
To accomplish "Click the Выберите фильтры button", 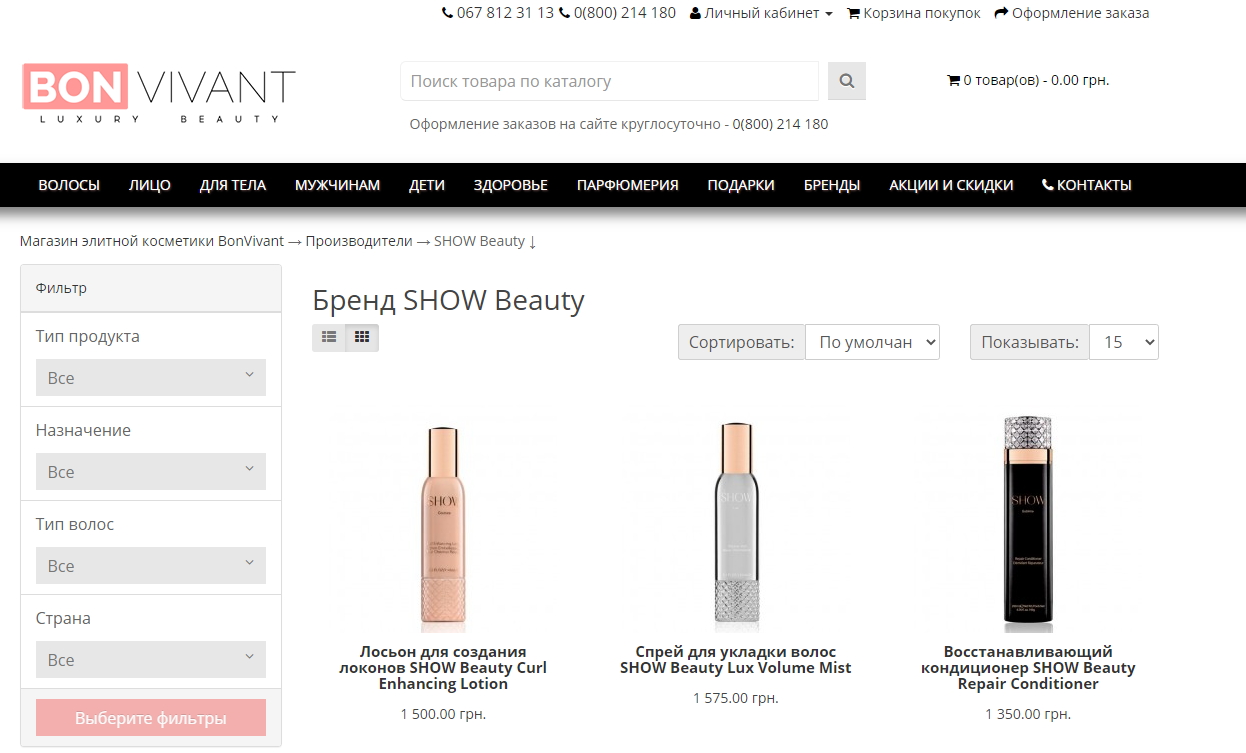I will point(151,718).
